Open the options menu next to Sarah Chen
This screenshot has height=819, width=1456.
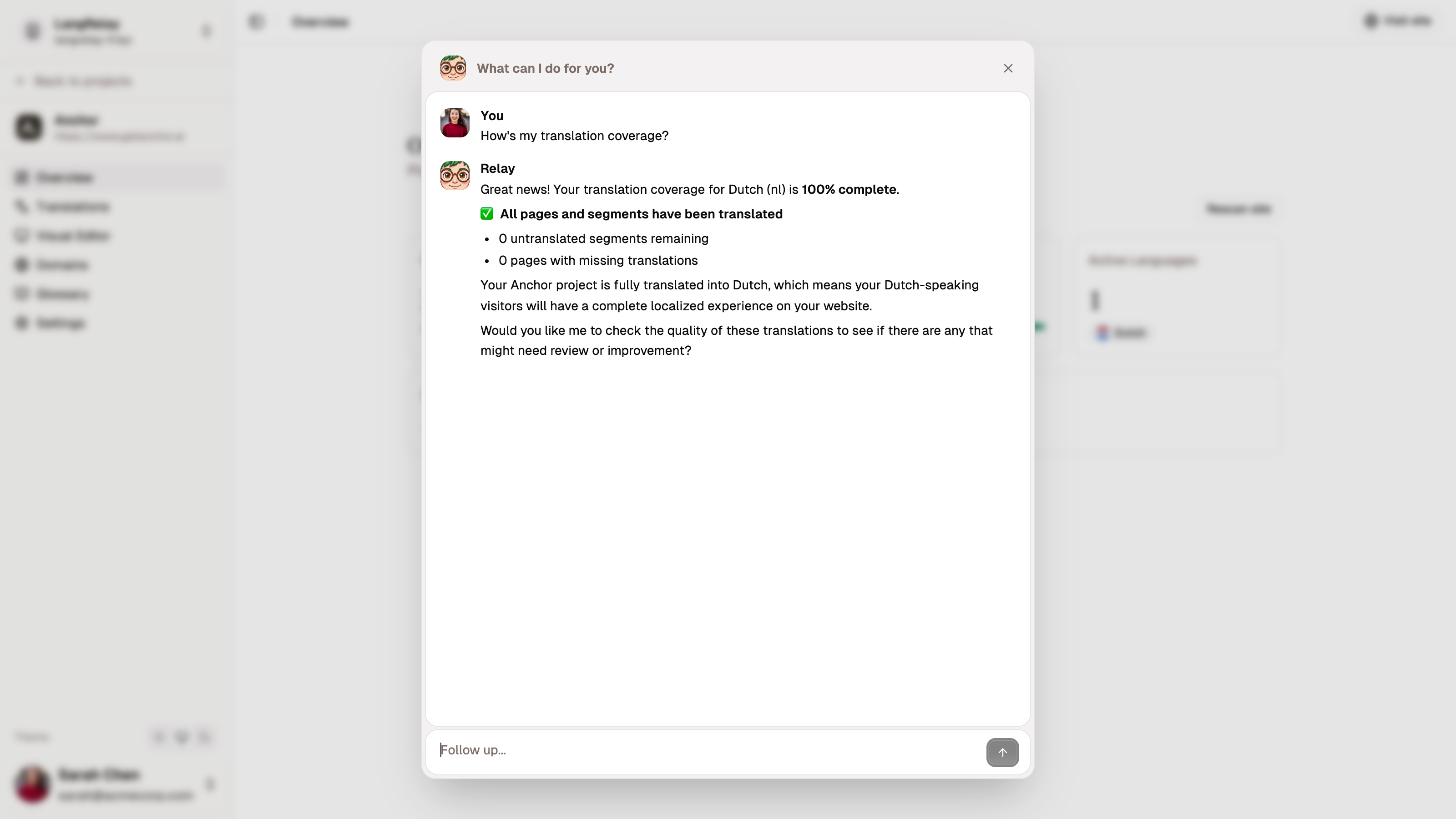(211, 784)
